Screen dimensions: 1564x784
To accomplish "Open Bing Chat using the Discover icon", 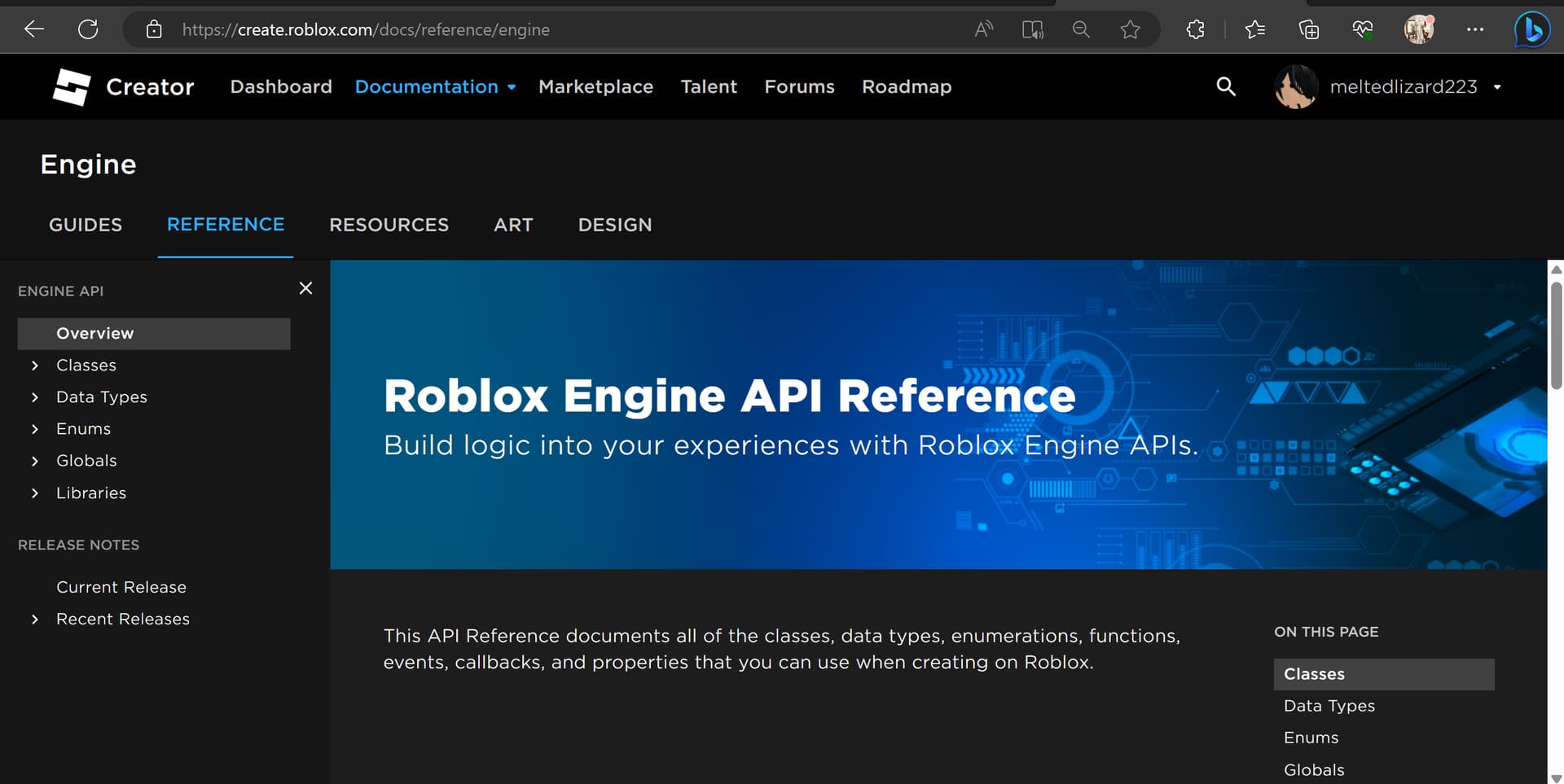I will pyautogui.click(x=1531, y=29).
